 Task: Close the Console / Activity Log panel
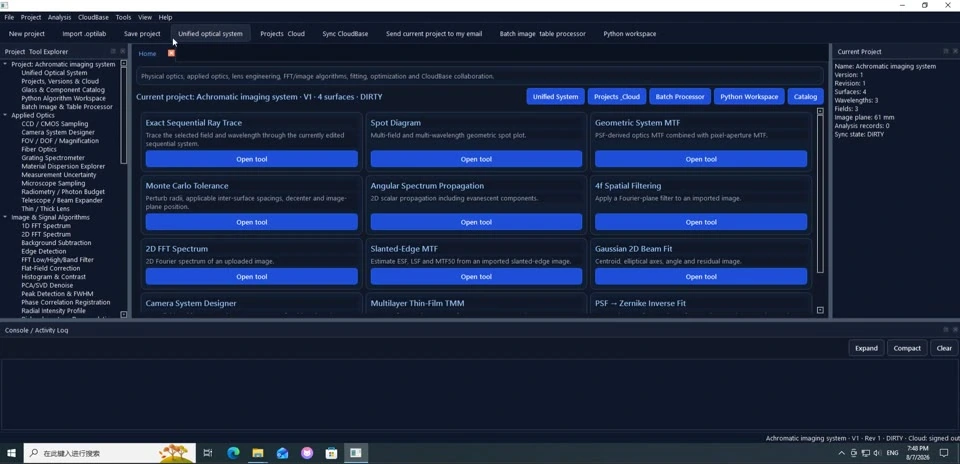tap(955, 329)
